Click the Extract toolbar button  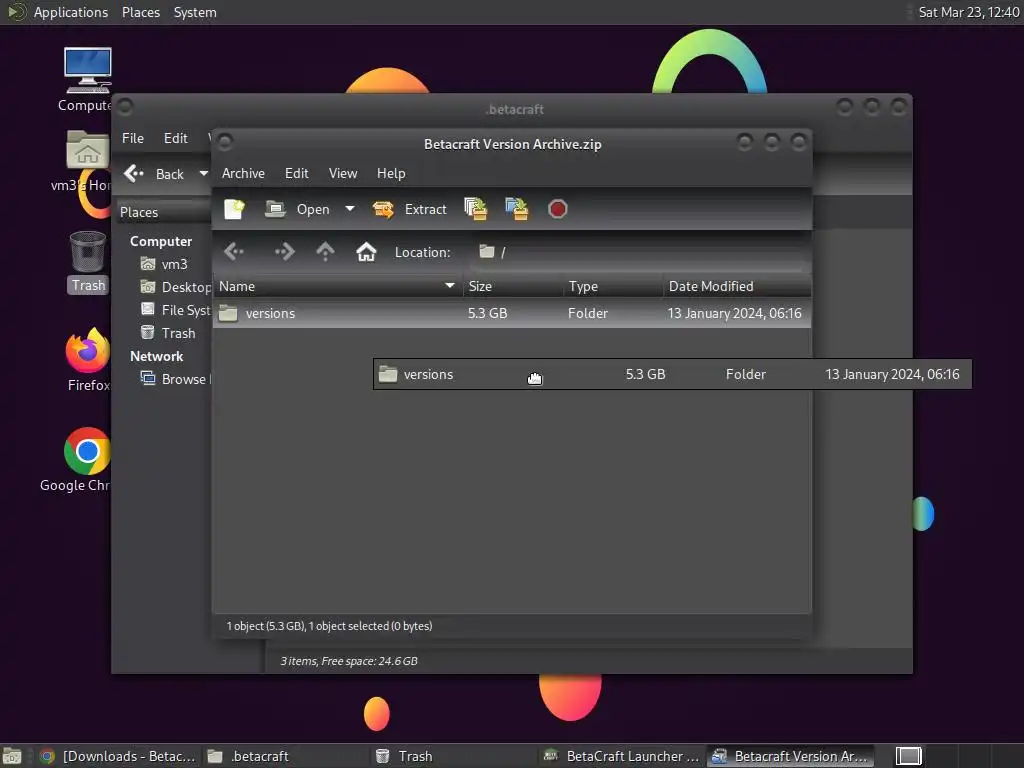(x=409, y=209)
